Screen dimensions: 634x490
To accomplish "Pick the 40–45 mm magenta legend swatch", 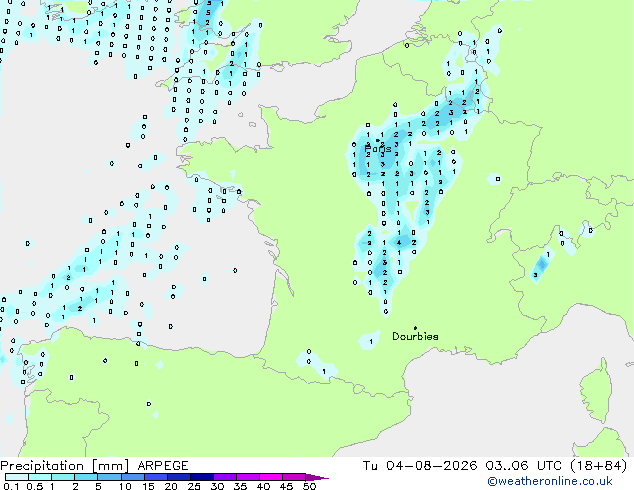I will [x=271, y=477].
